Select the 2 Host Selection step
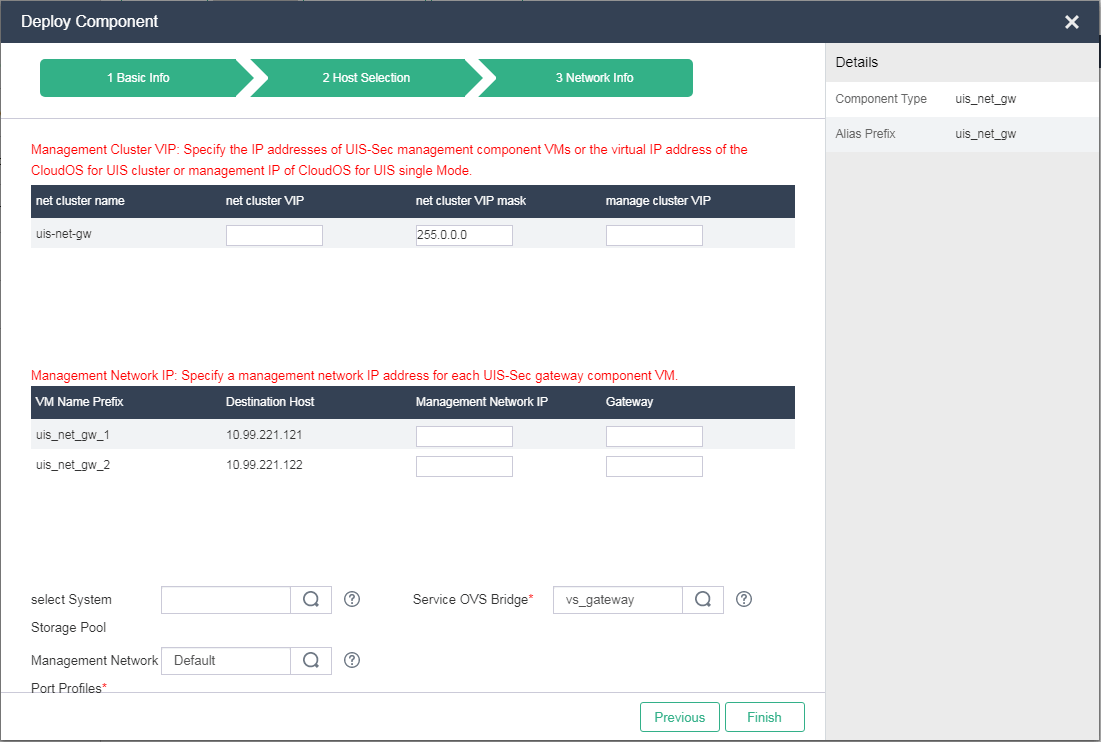The image size is (1101, 742). pyautogui.click(x=368, y=77)
